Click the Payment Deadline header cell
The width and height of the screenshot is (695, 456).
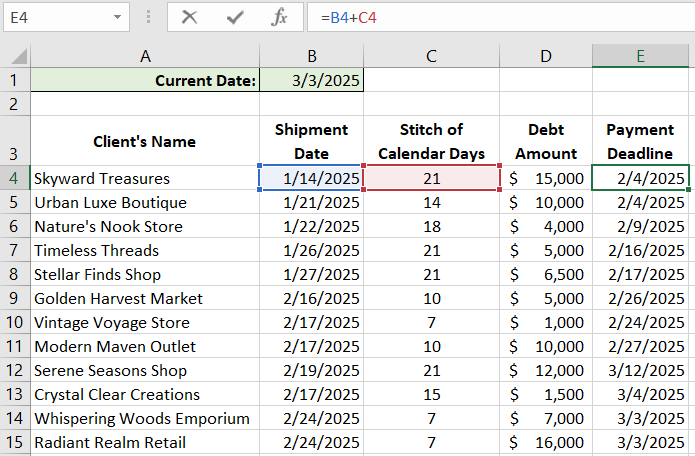[640, 141]
